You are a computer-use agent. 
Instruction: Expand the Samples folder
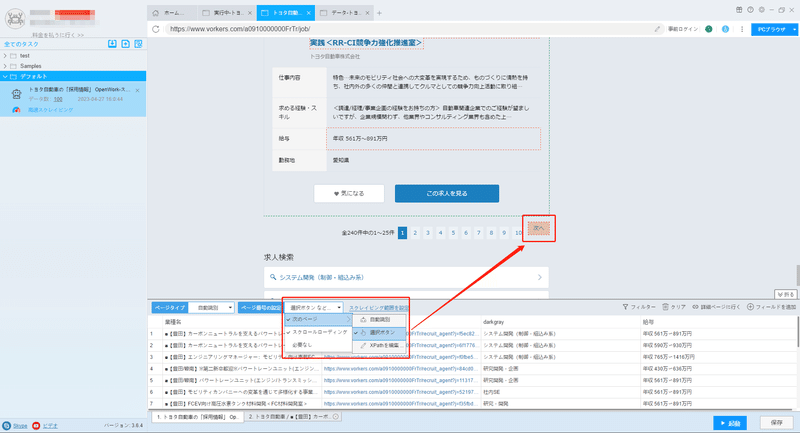pyautogui.click(x=5, y=66)
